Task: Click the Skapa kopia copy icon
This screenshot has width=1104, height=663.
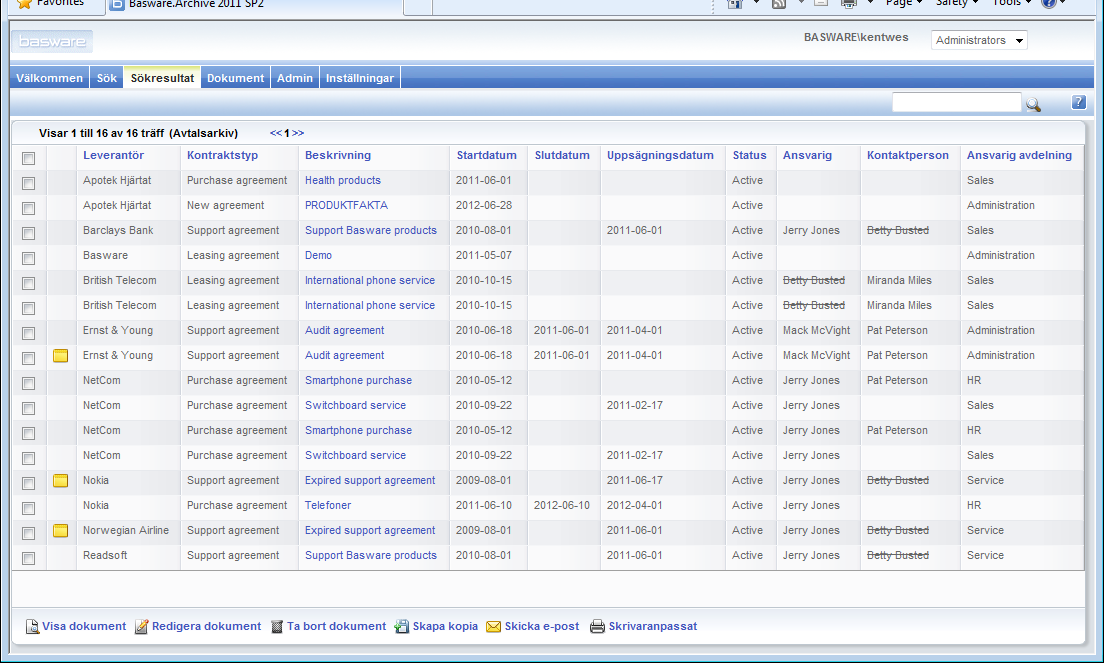Action: tap(401, 626)
